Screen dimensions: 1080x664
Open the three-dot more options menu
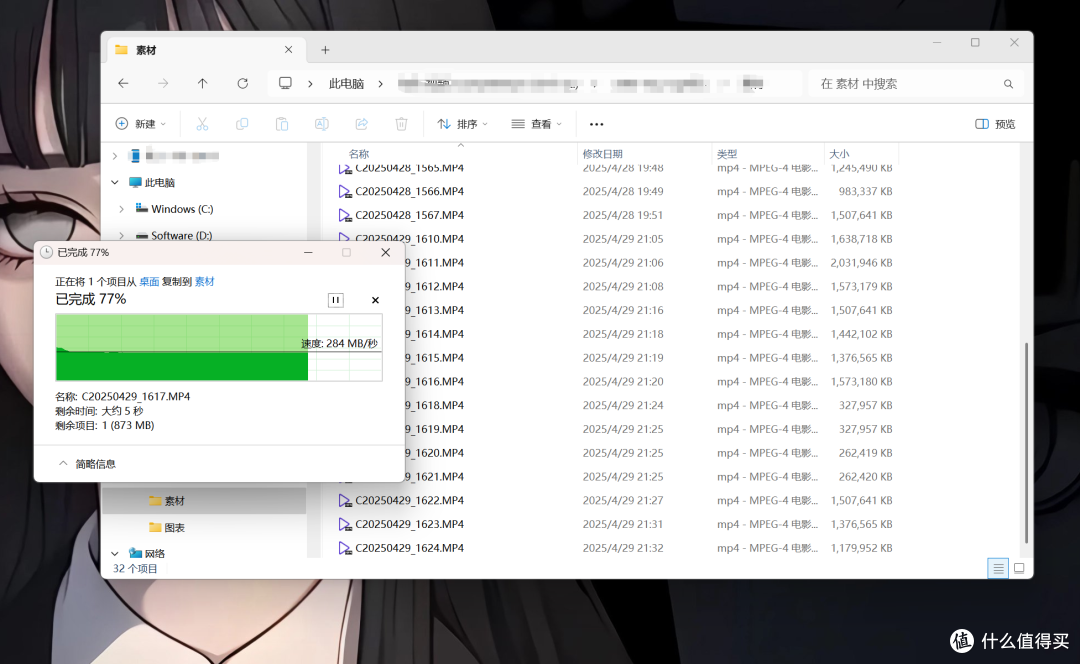point(596,124)
